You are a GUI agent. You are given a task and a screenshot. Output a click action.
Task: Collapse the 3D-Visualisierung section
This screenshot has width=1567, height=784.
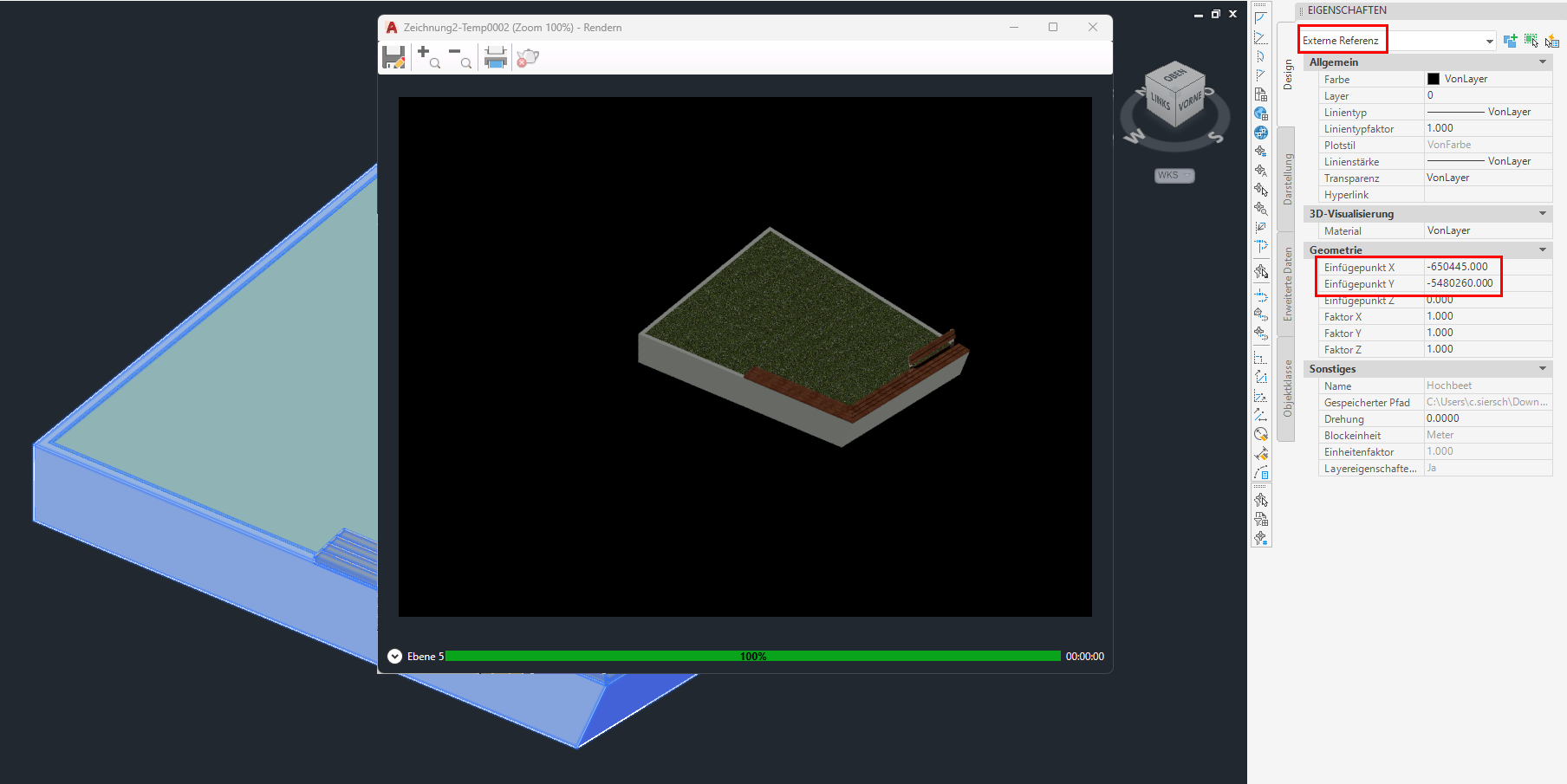[1543, 213]
